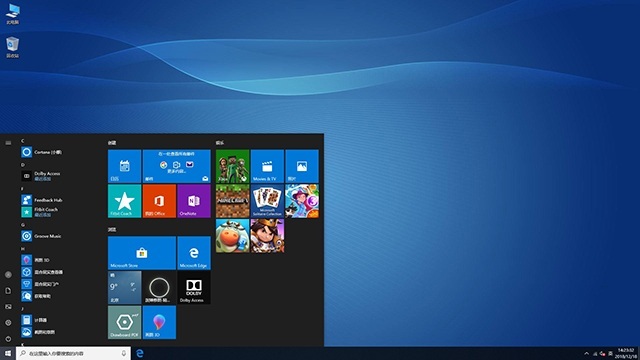
Task: Open the Bubble Witch 3 game tile
Action: tap(302, 201)
